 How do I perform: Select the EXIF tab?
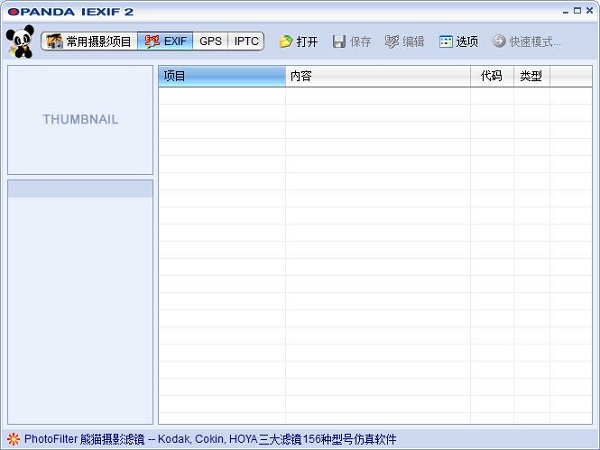tap(166, 42)
